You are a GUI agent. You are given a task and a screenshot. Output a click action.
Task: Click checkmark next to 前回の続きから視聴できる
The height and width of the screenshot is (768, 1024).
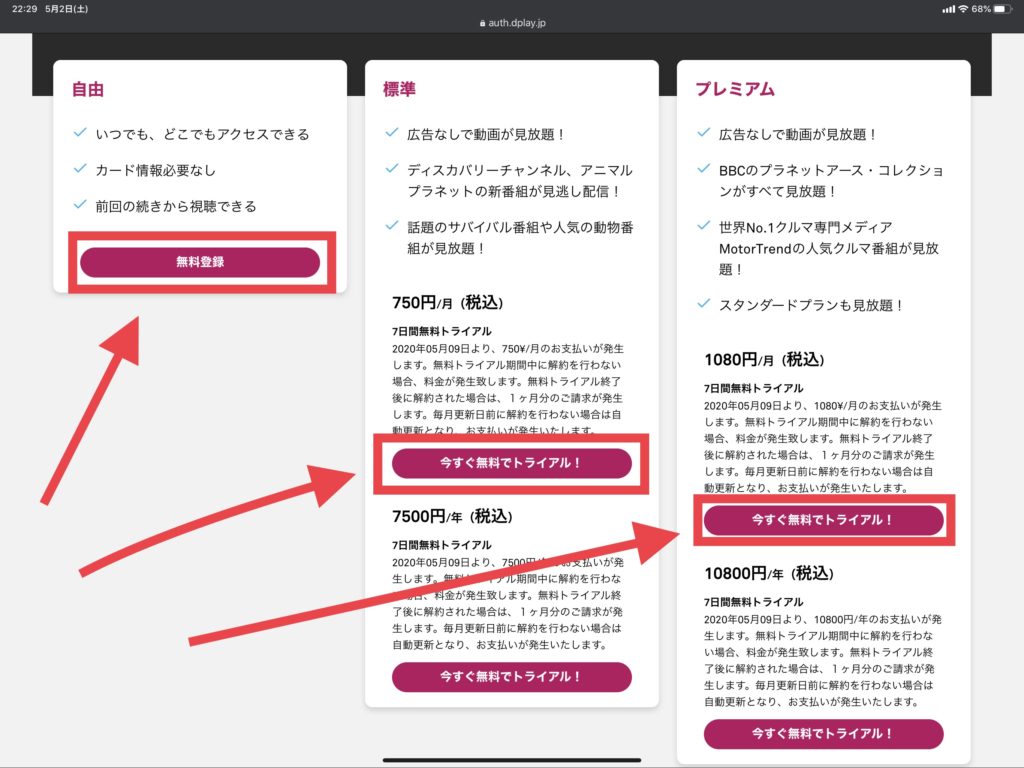click(x=80, y=205)
